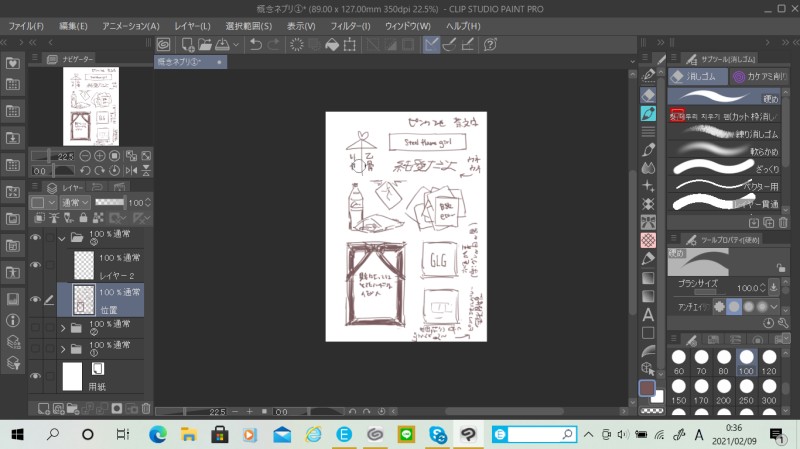Select the Decoration sparkle tool

click(x=648, y=186)
